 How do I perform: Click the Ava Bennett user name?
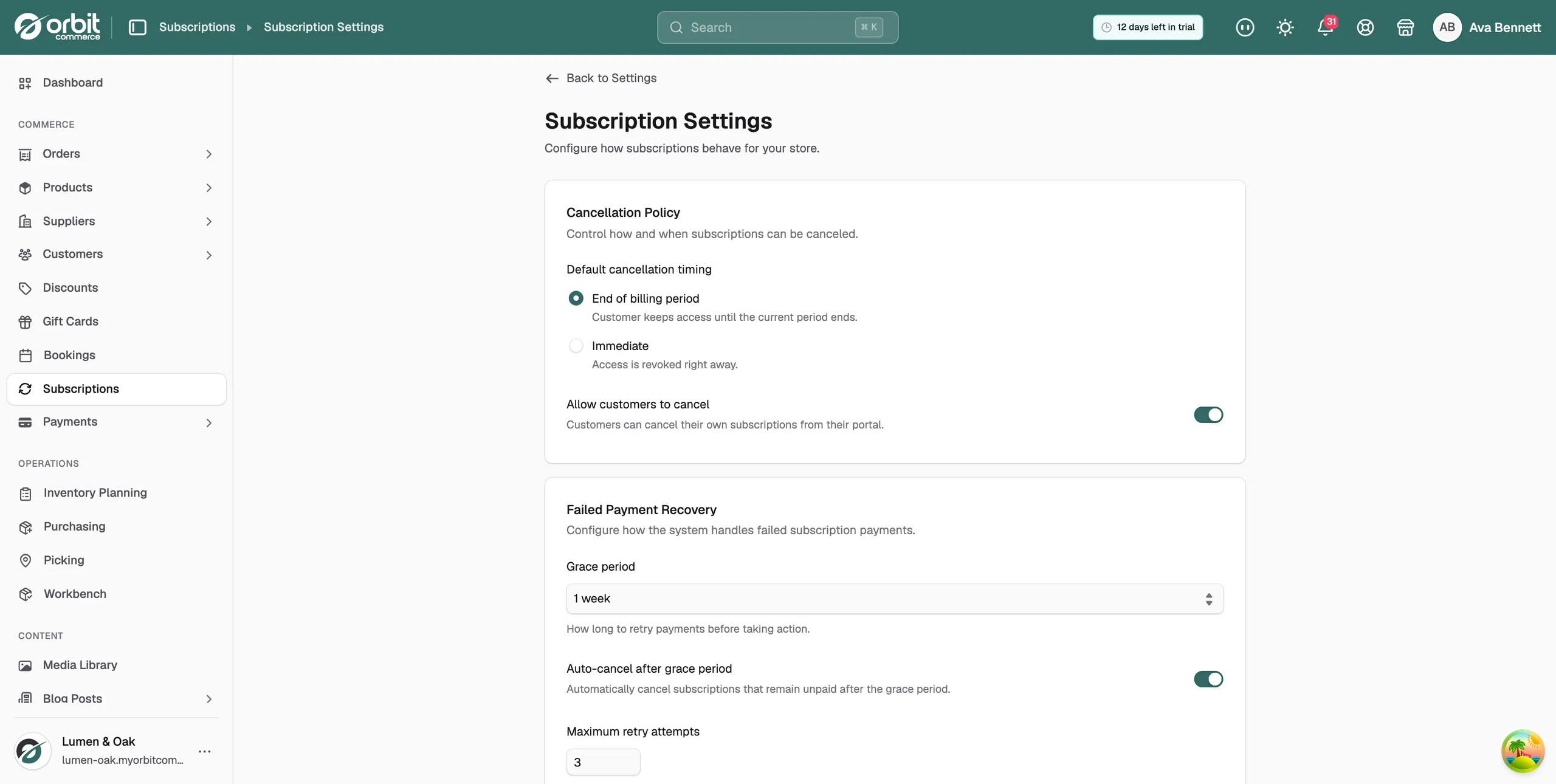[x=1505, y=27]
